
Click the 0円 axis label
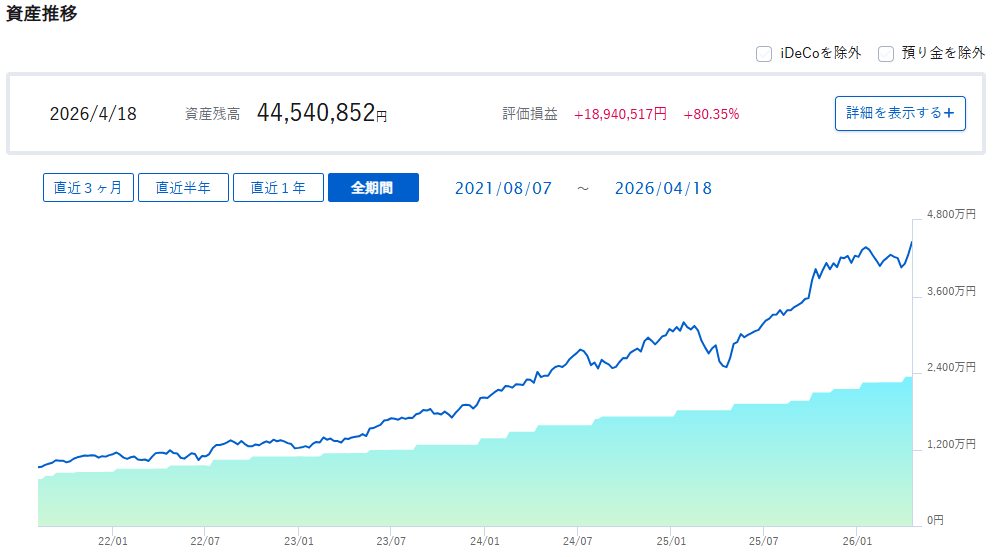point(935,520)
